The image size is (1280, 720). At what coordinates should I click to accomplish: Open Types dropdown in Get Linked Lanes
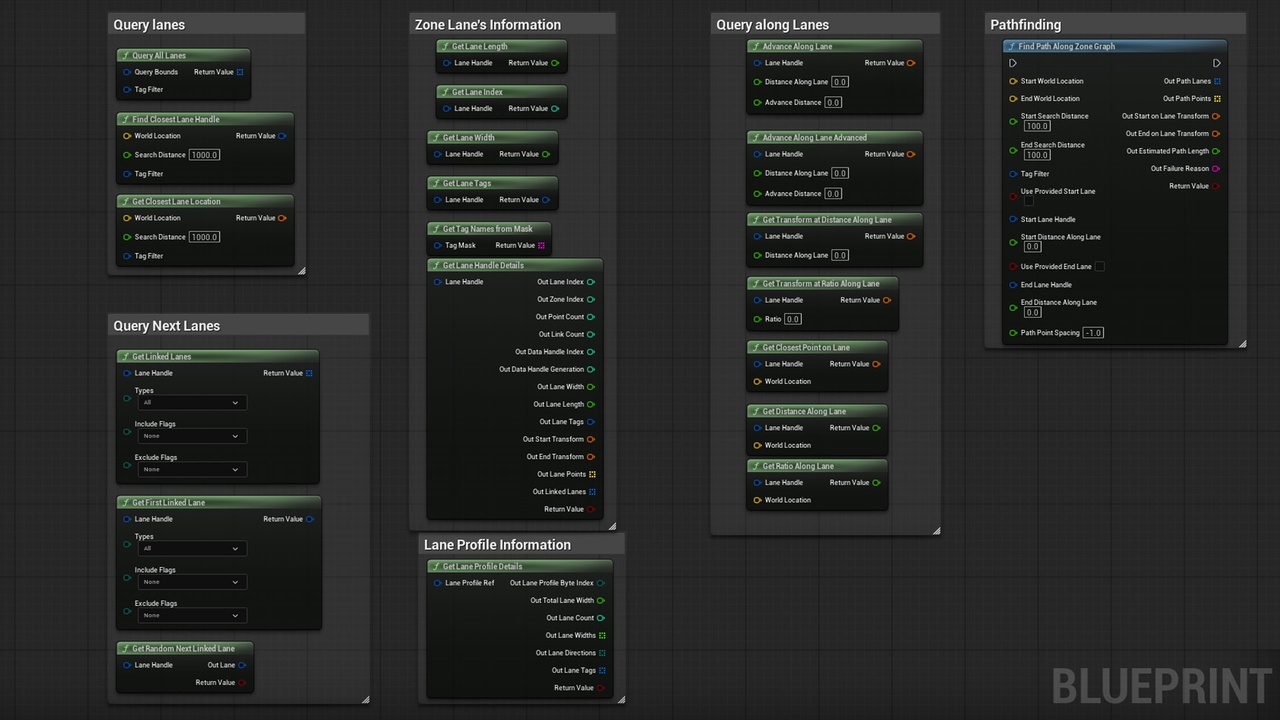coord(191,402)
